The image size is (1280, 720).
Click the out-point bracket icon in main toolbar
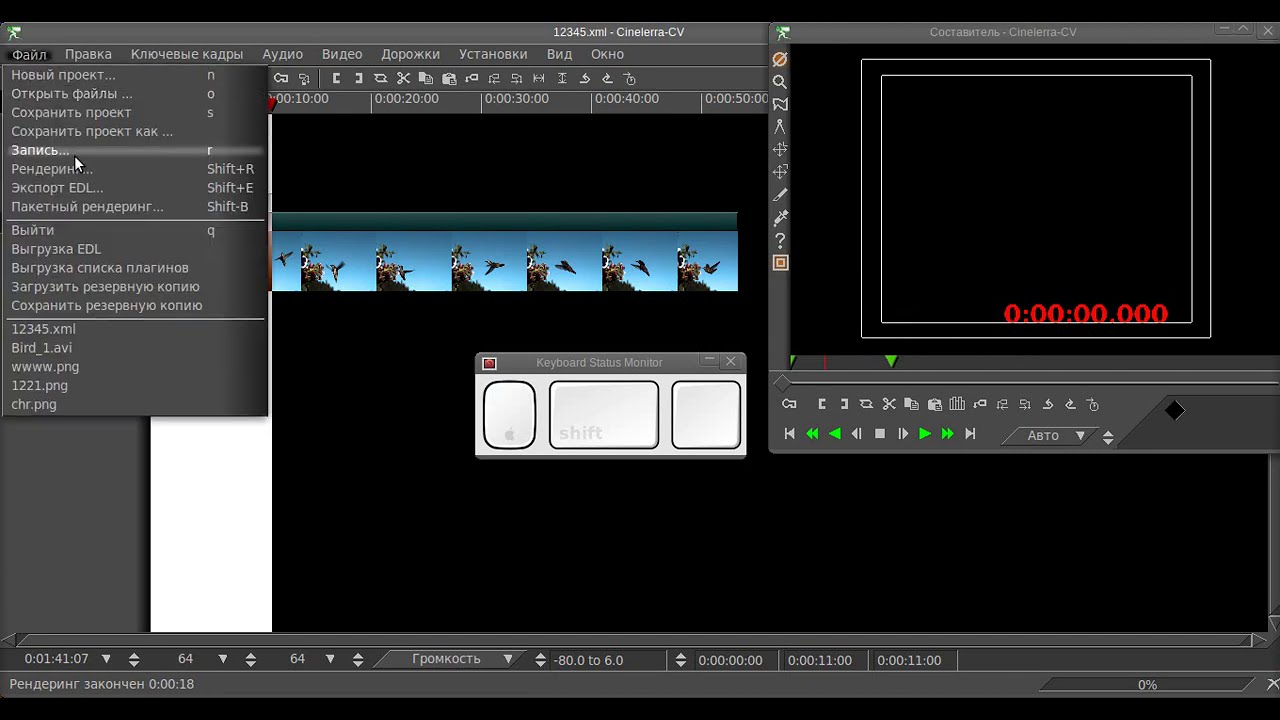tap(358, 78)
